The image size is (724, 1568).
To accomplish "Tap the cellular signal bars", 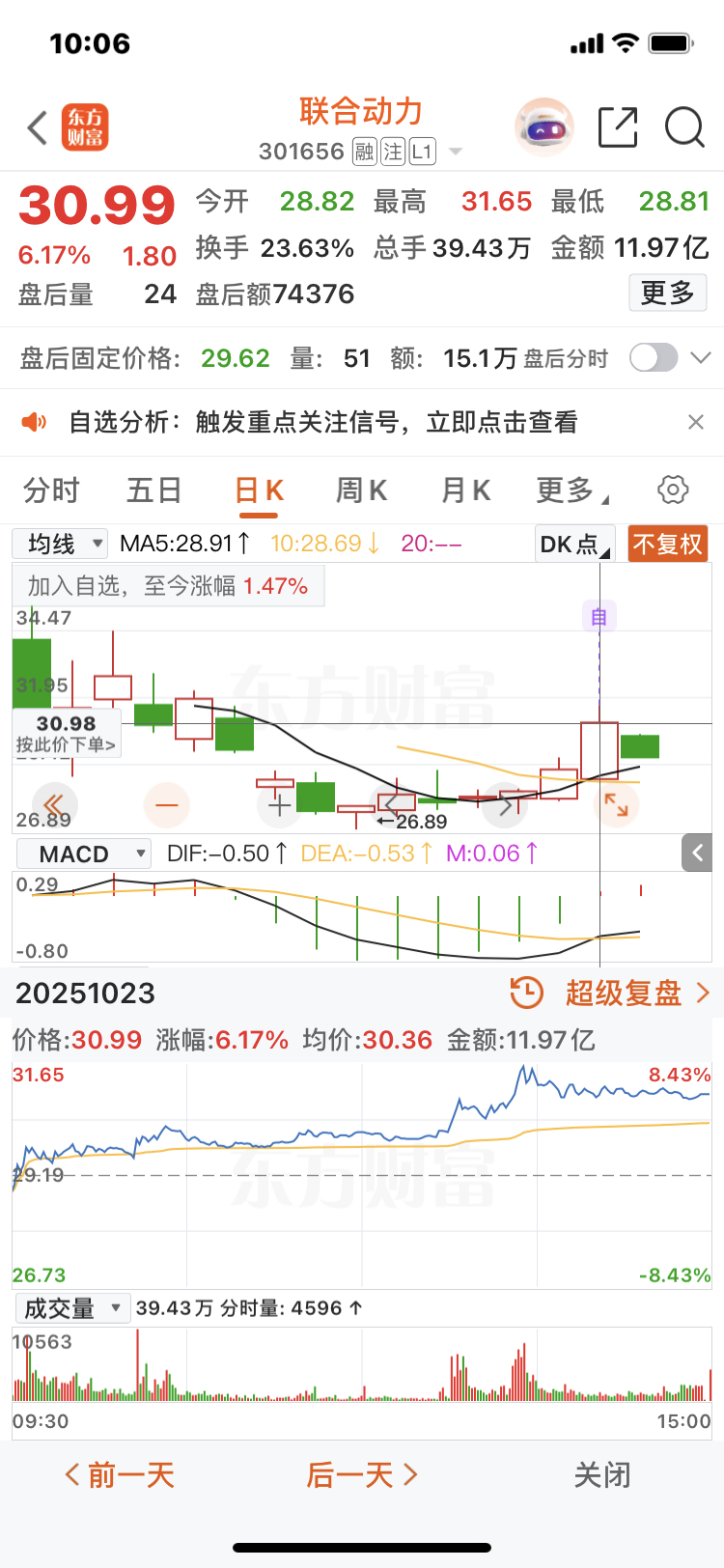I will click(587, 44).
